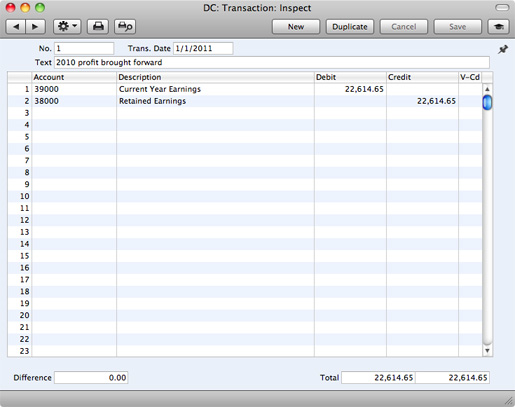The image size is (515, 407).
Task: Print the transaction with printer icon
Action: [98, 27]
